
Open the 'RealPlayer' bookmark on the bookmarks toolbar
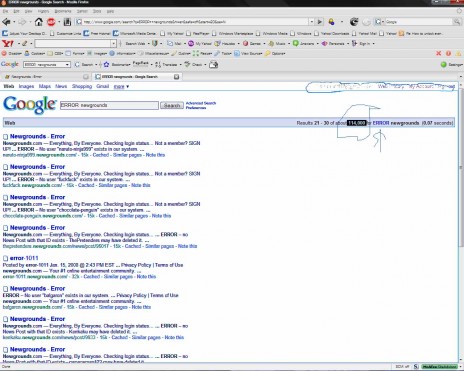coord(198,33)
